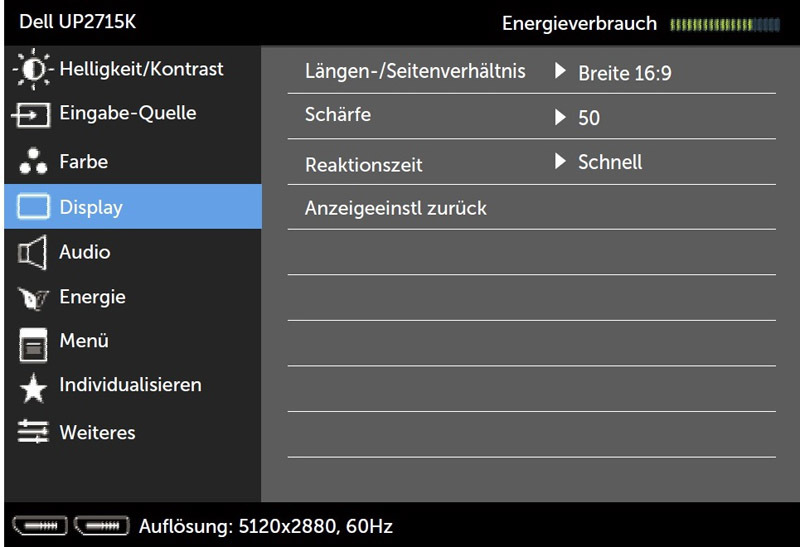The image size is (800, 547).
Task: Click the Display monitor icon
Action: coord(33,207)
